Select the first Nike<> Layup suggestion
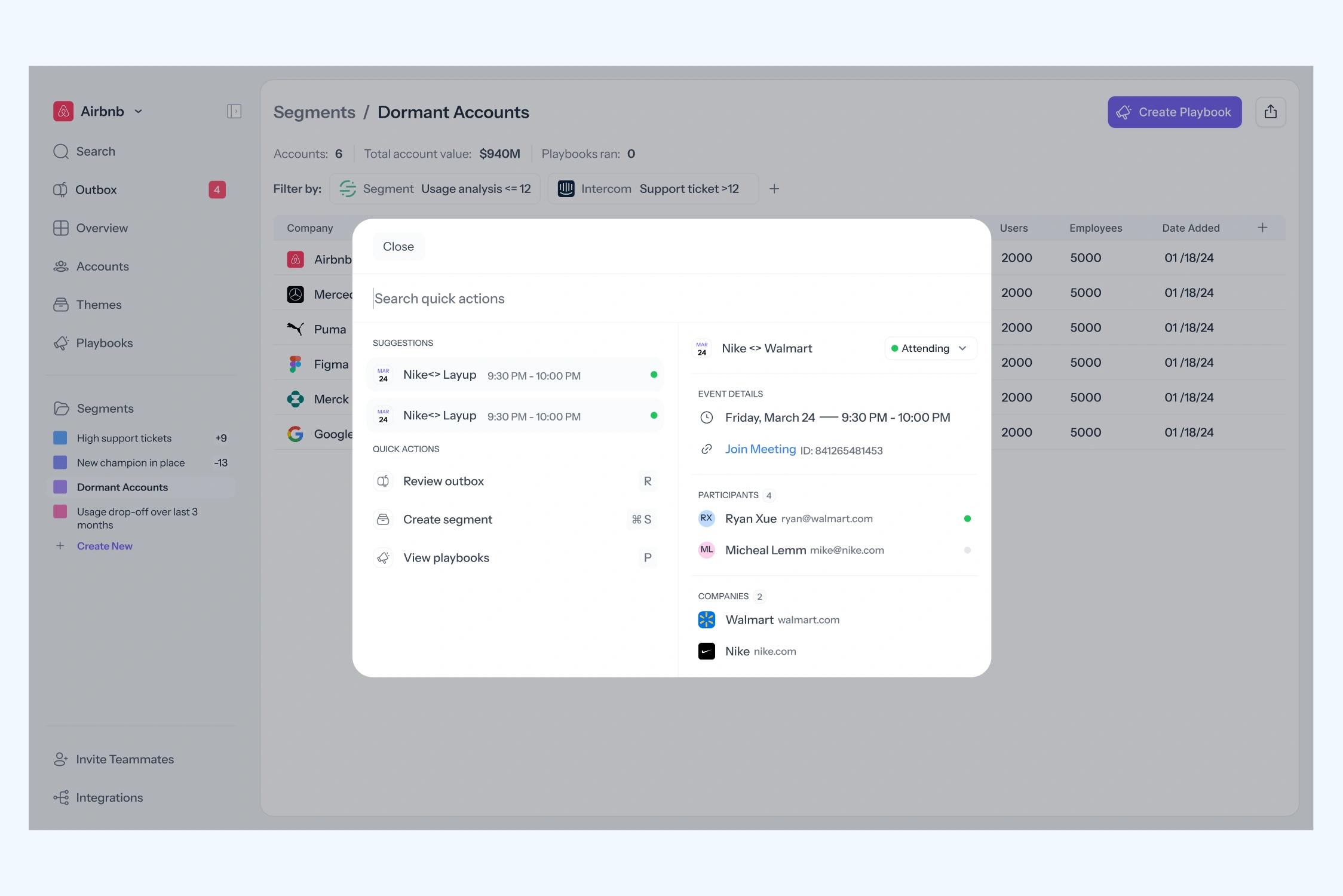 click(515, 375)
